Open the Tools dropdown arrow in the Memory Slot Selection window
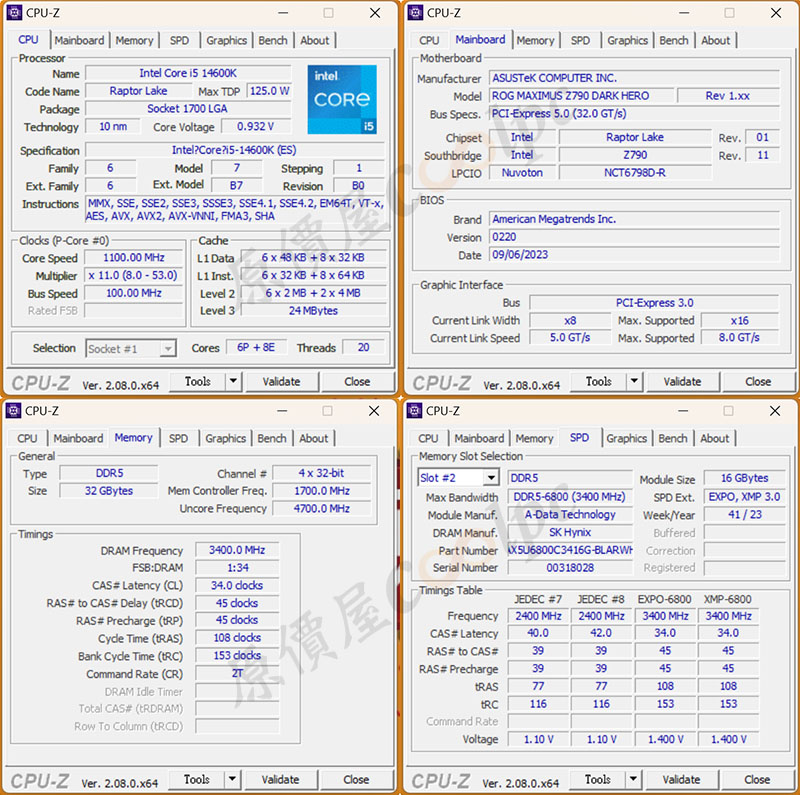 (x=633, y=779)
